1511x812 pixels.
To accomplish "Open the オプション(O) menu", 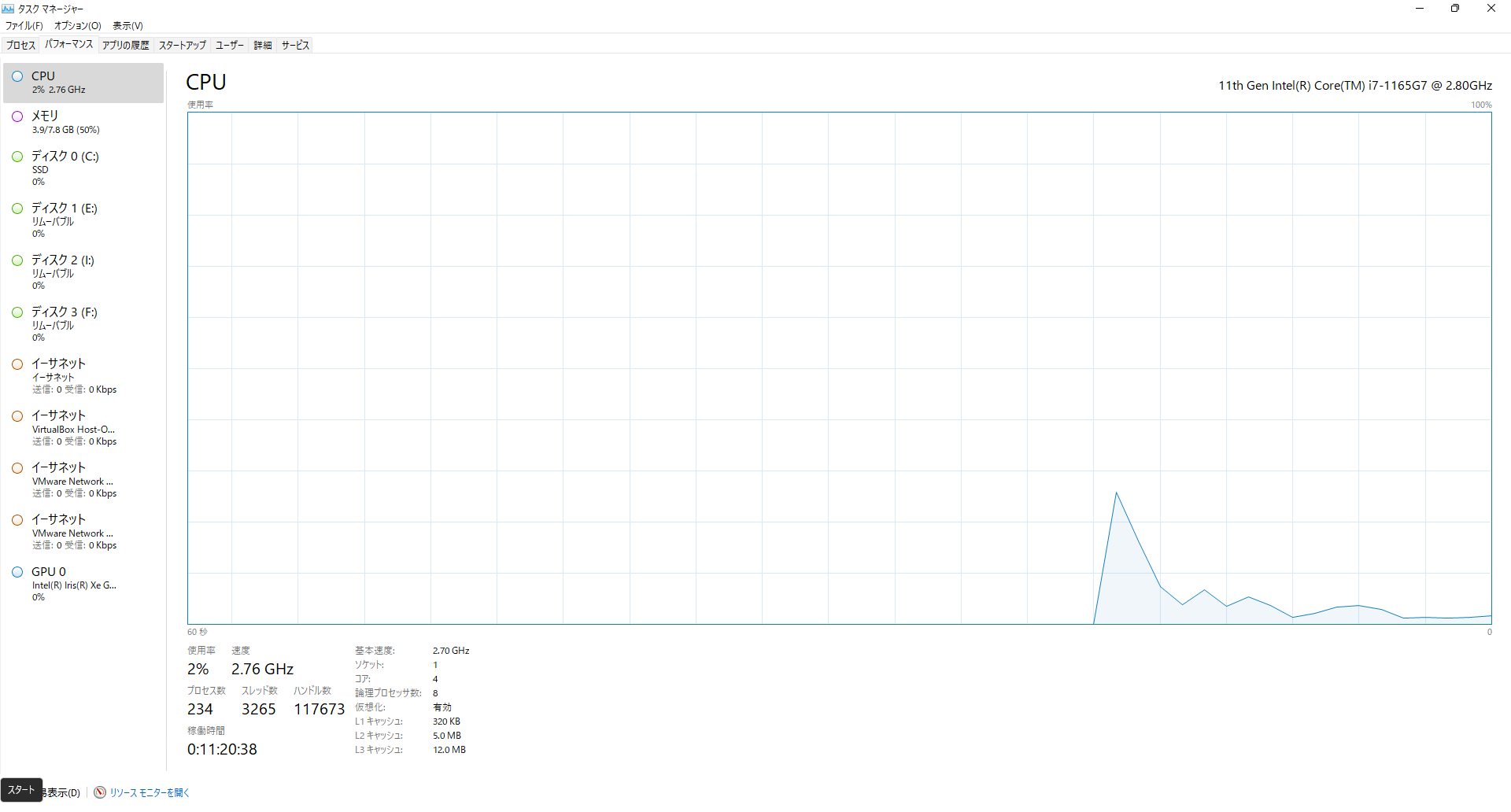I will point(77,26).
